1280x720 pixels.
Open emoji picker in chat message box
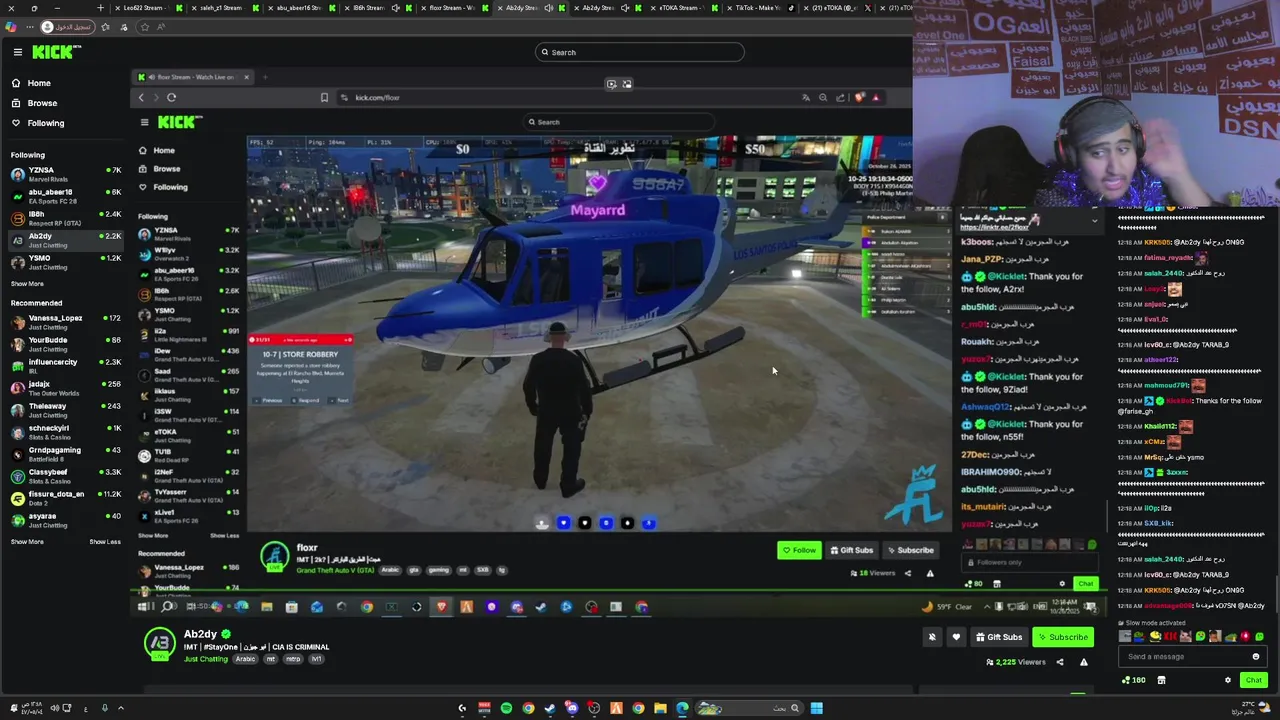tap(1256, 657)
